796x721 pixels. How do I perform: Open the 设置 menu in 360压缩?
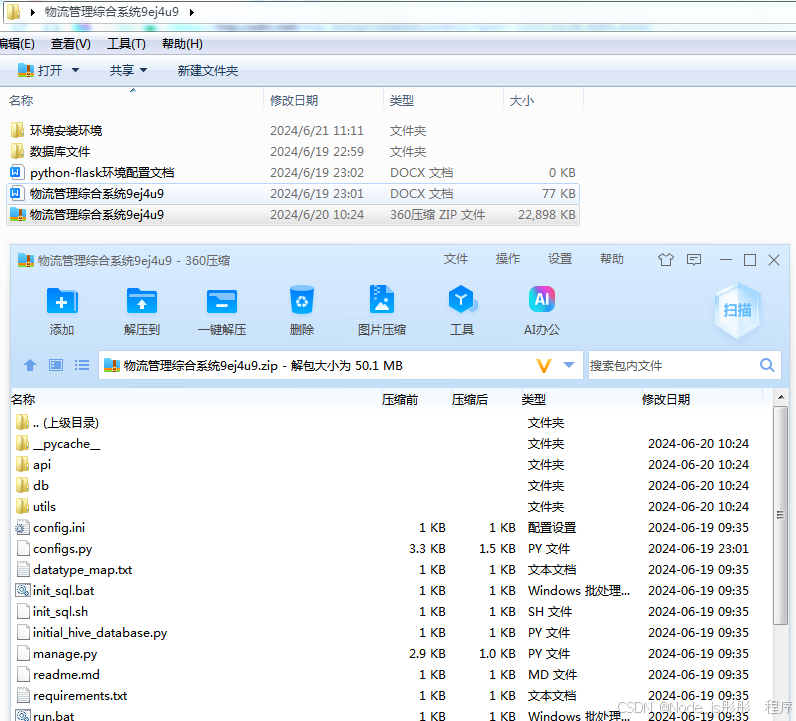[560, 259]
